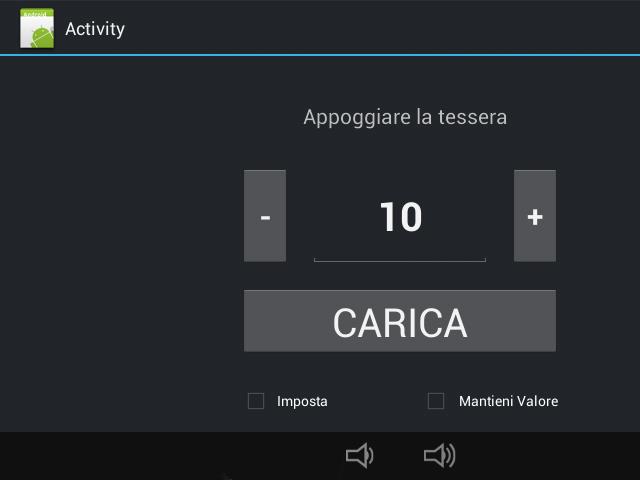Focus the amount field showing 10
The height and width of the screenshot is (480, 640).
tap(400, 217)
